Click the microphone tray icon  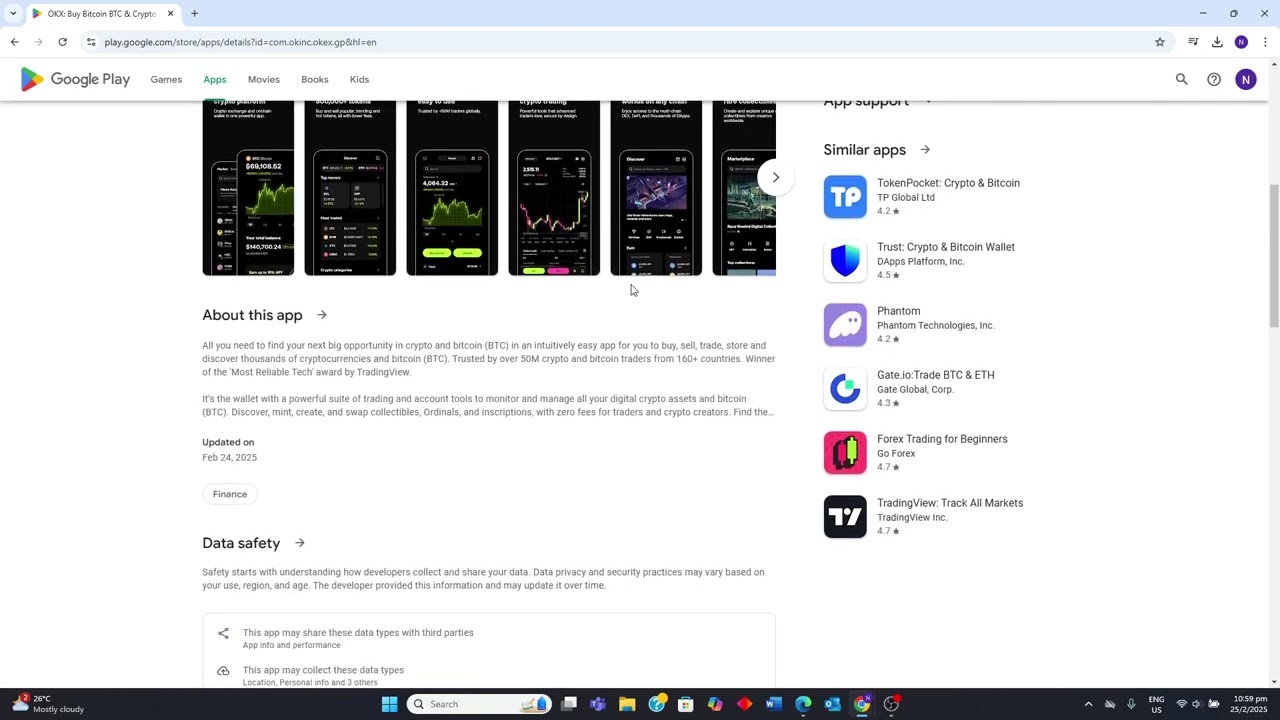tap(1131, 704)
